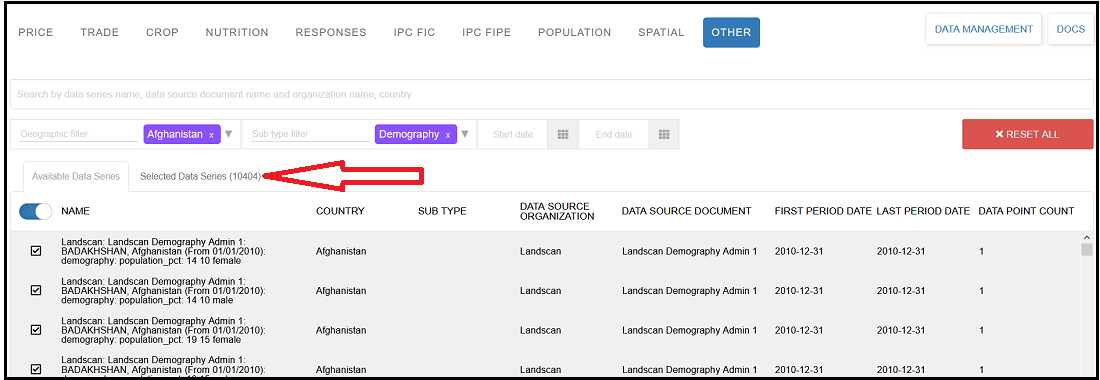This screenshot has width=1100, height=380.
Task: Open DATA MANAGEMENT page
Action: (x=984, y=29)
